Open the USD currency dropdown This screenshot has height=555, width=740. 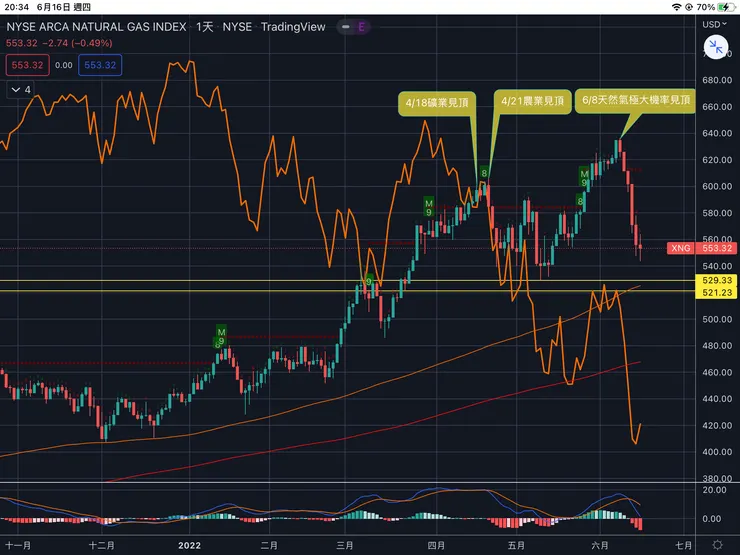pos(715,25)
